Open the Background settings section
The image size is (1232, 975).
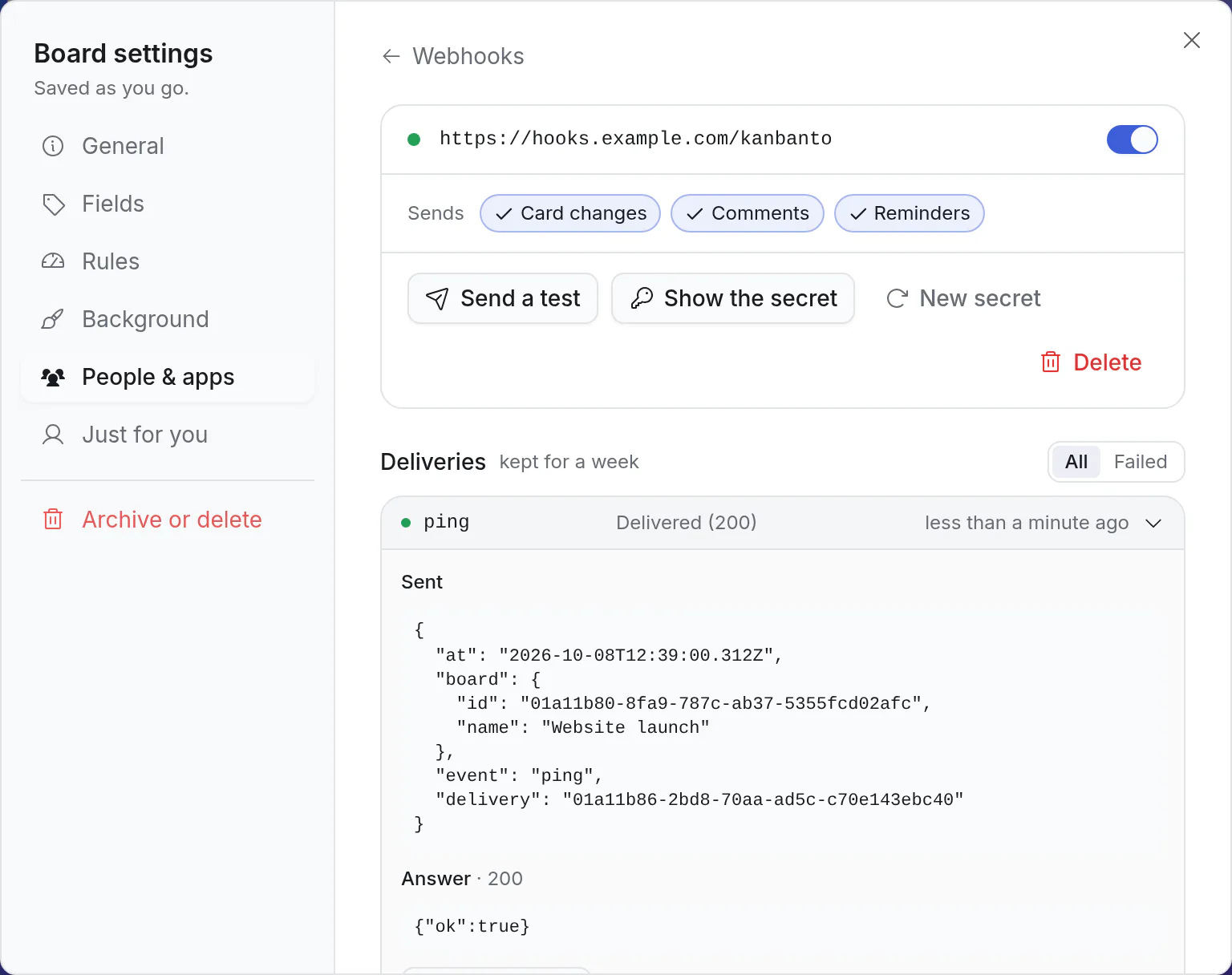(x=168, y=319)
